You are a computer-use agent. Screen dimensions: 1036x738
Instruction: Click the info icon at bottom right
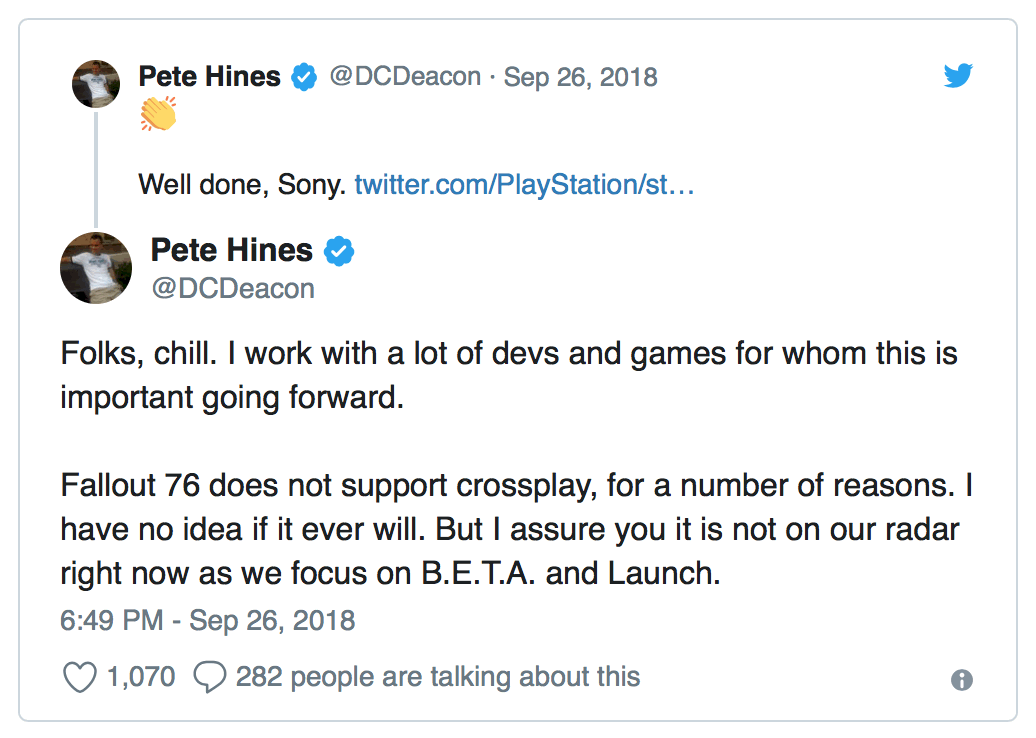point(961,679)
